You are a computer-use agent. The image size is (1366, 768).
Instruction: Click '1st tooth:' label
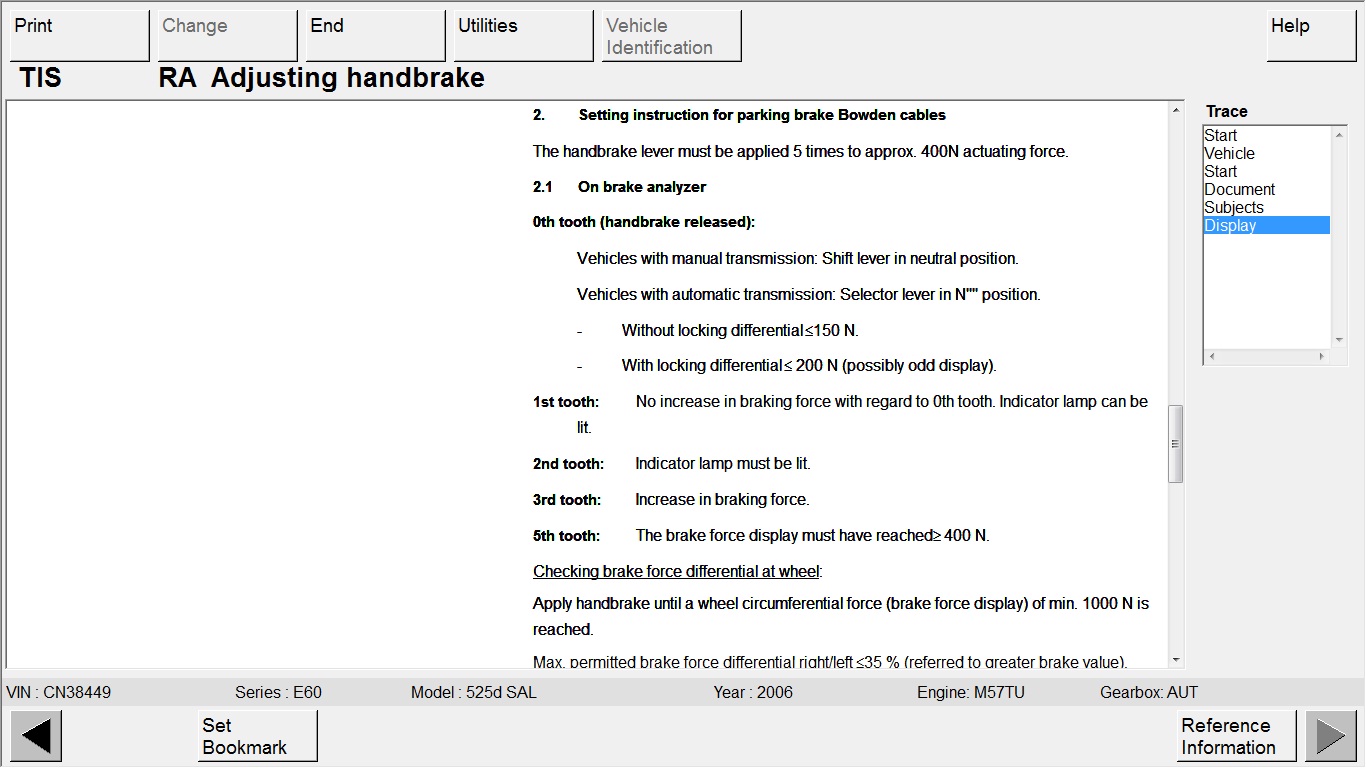pyautogui.click(x=566, y=402)
